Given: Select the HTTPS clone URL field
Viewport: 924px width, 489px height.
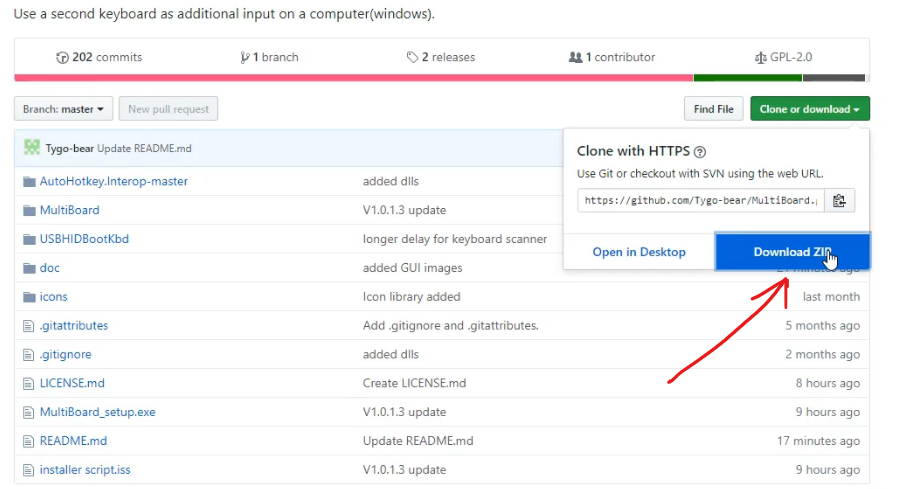Looking at the screenshot, I should [x=701, y=201].
